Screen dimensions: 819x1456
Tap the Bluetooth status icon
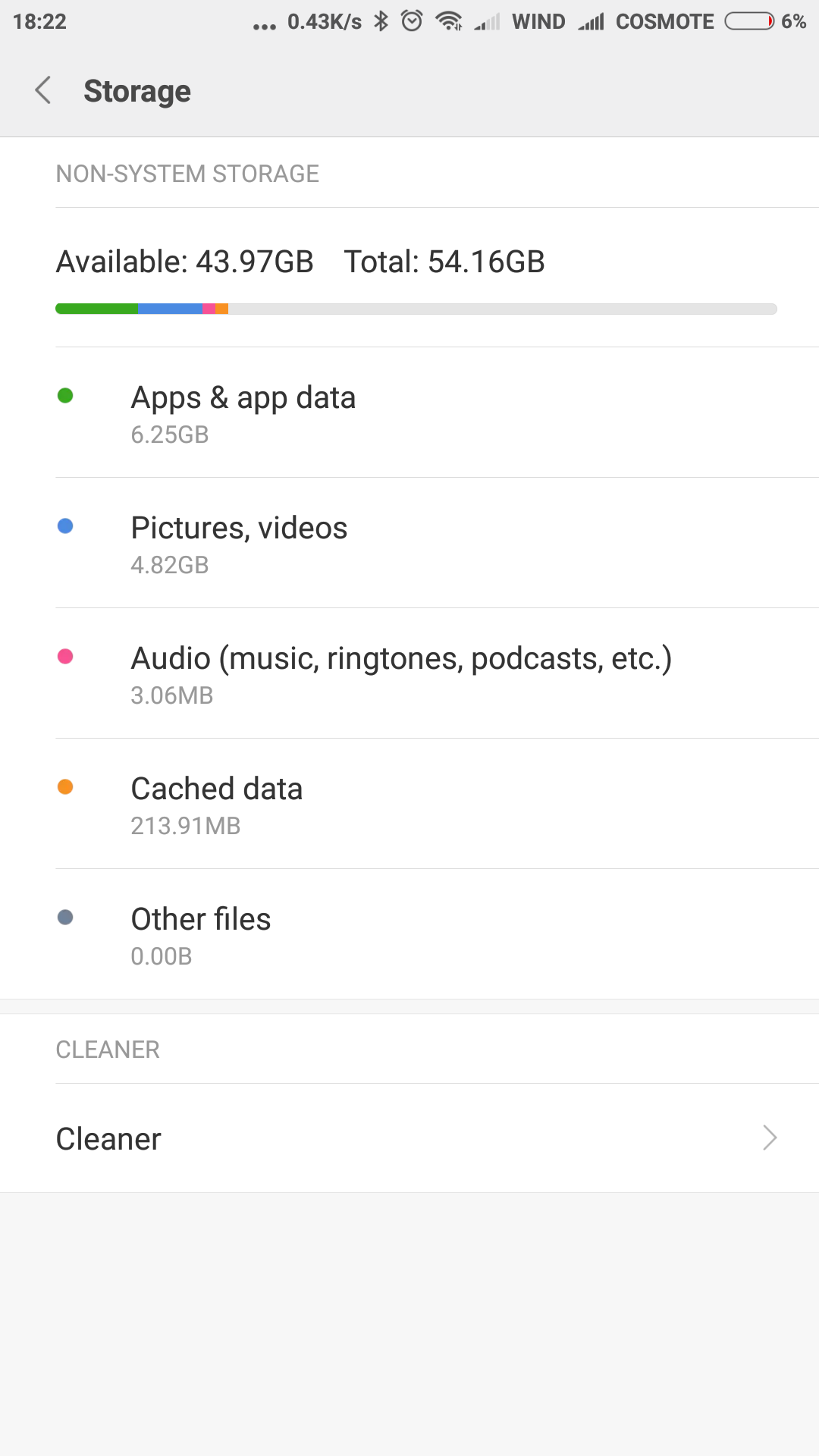tap(381, 21)
